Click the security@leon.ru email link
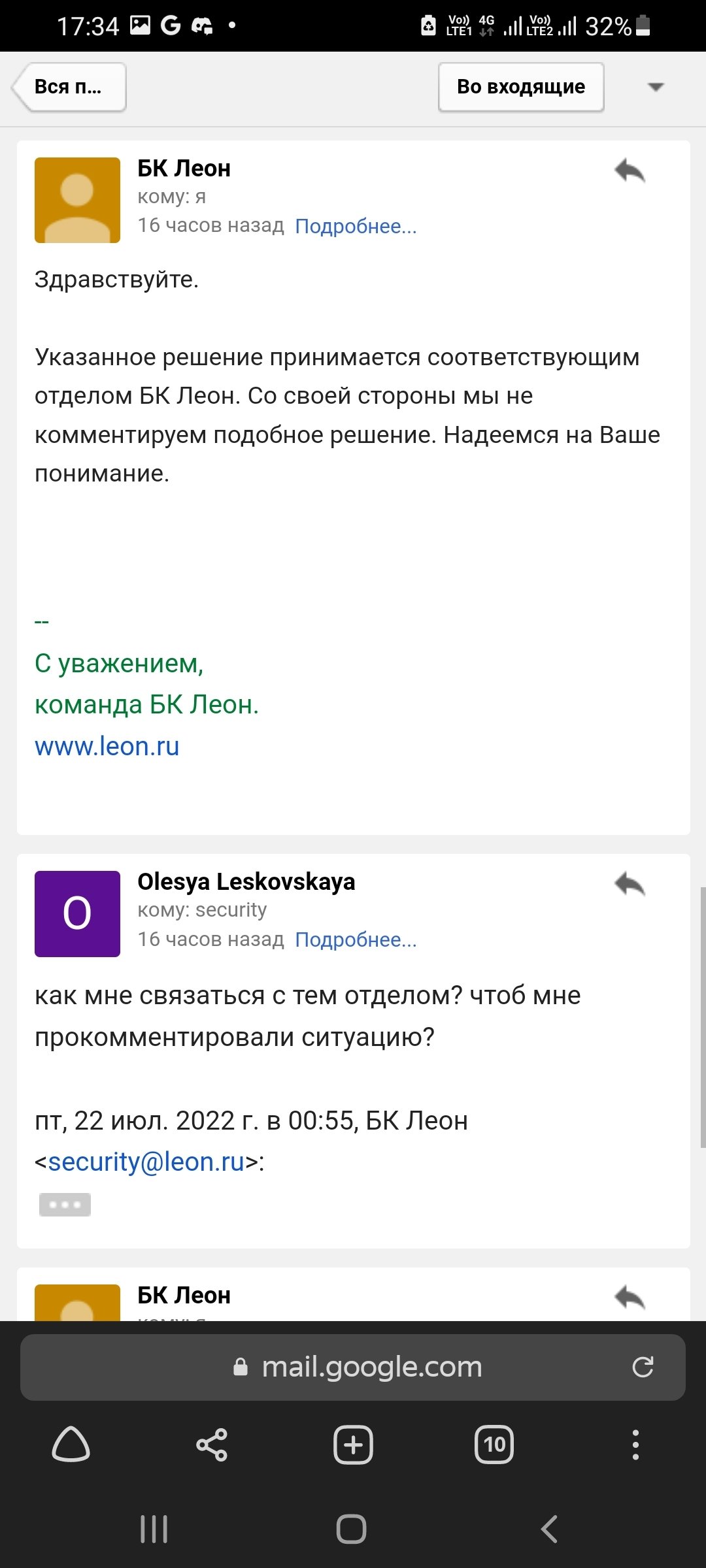 coord(146,1162)
